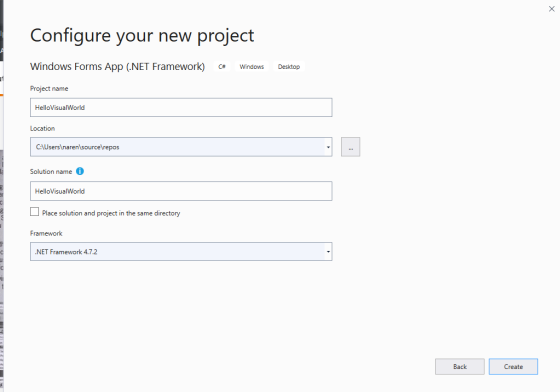The height and width of the screenshot is (392, 560).
Task: Click the Framework label
Action: 46,233
